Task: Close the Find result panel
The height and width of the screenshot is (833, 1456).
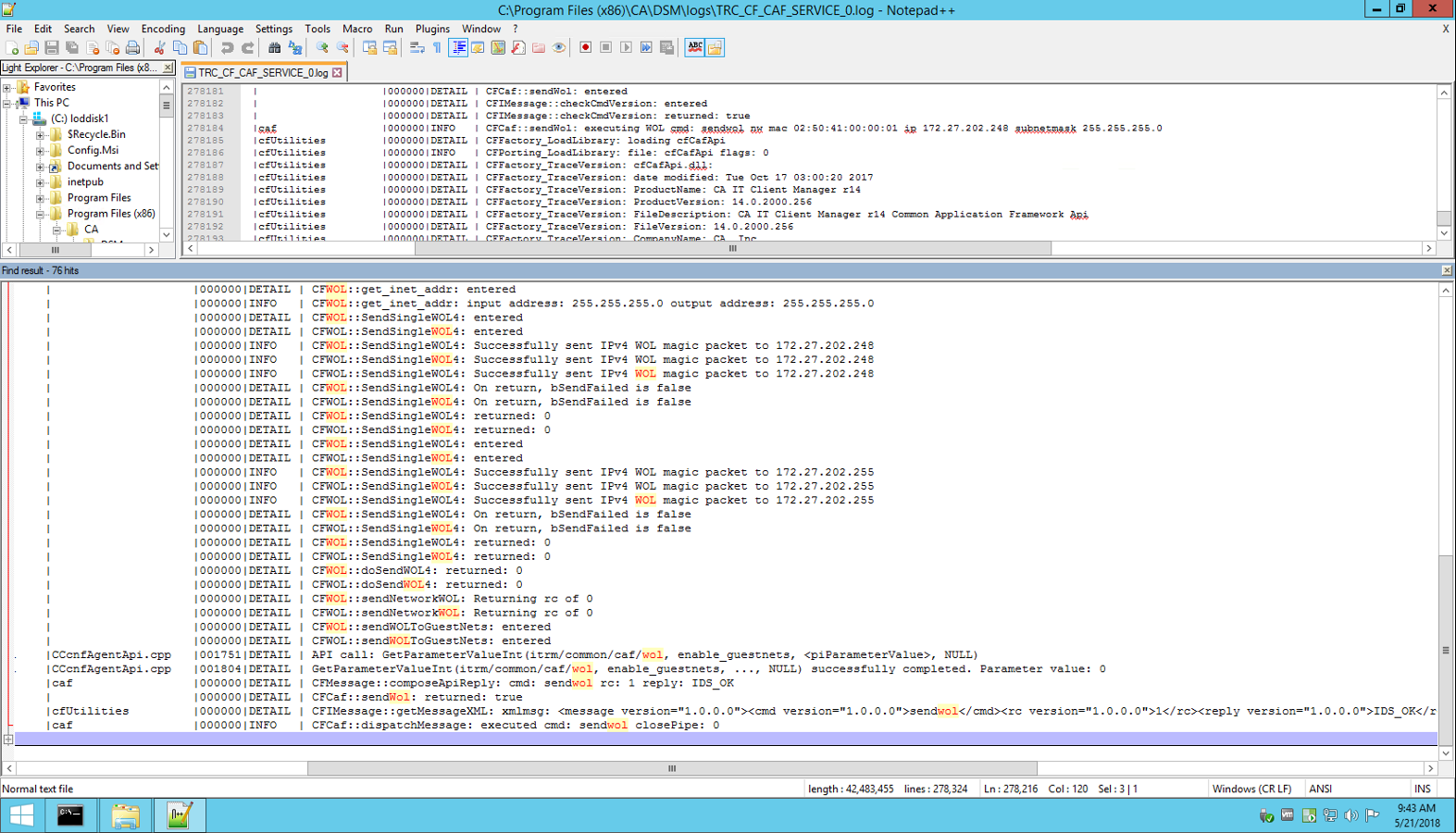Action: tap(1447, 270)
